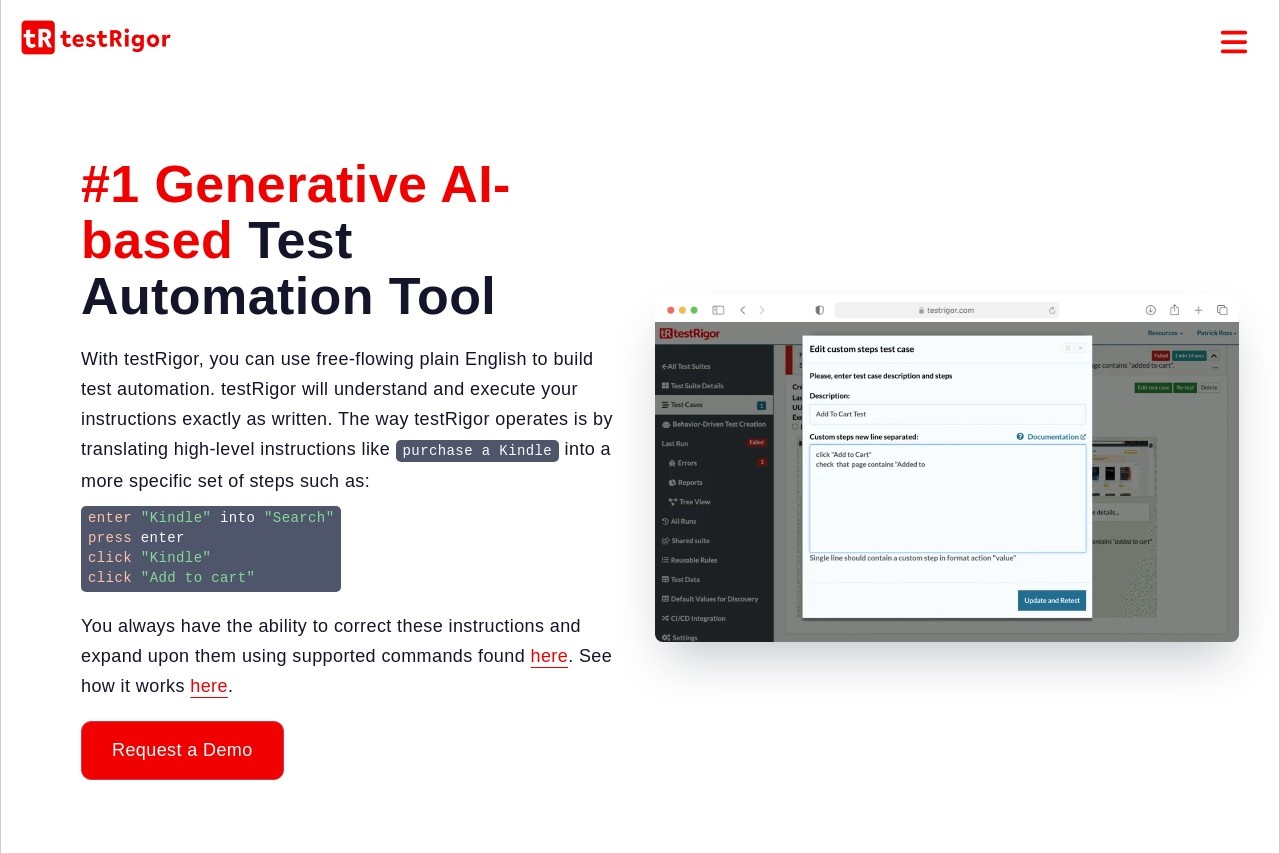Click 'Update and Retest' in the product screenshot
The height and width of the screenshot is (853, 1280).
[x=1052, y=600]
